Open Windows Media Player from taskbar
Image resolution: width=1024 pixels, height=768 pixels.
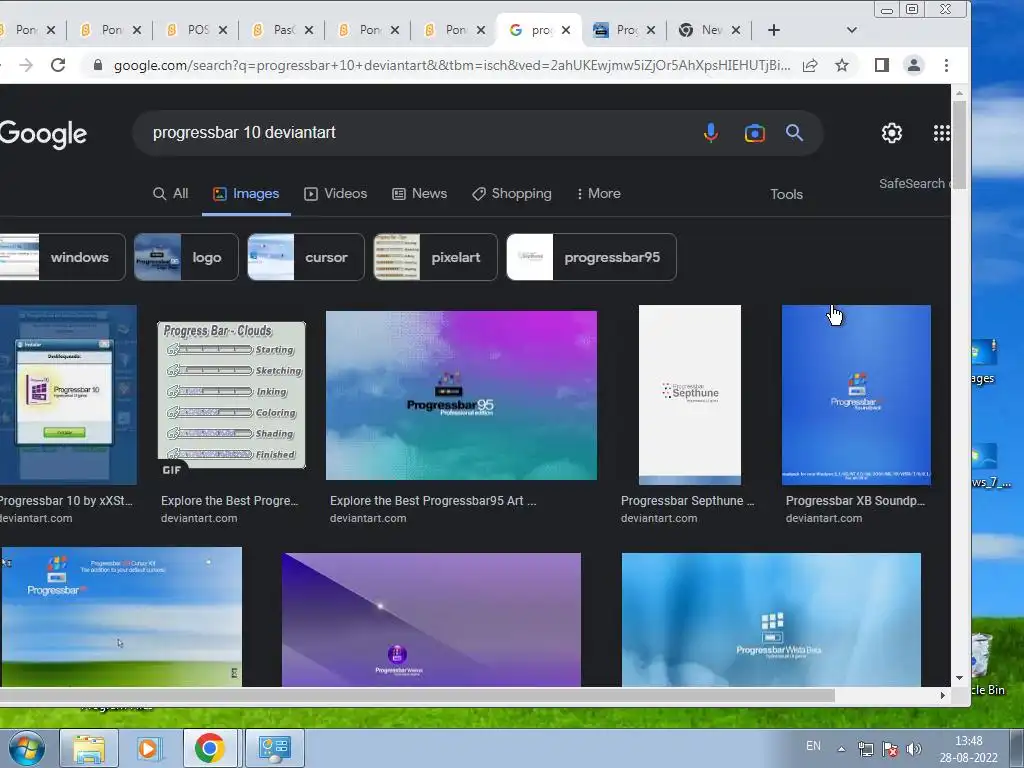pyautogui.click(x=148, y=748)
